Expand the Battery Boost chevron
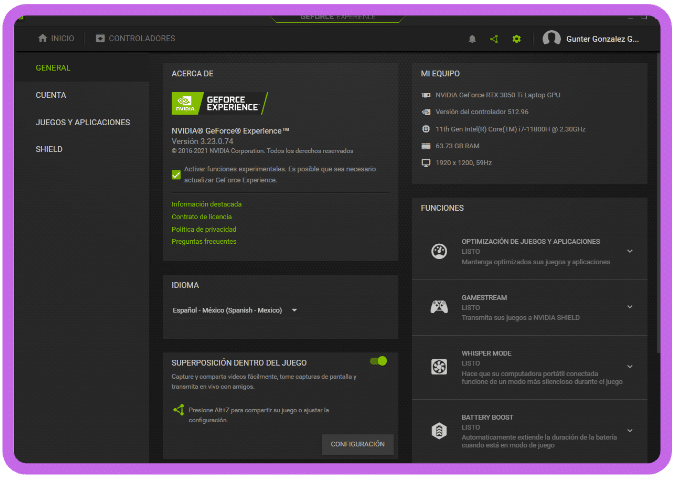Viewport: 674px width, 479px height. click(x=630, y=430)
